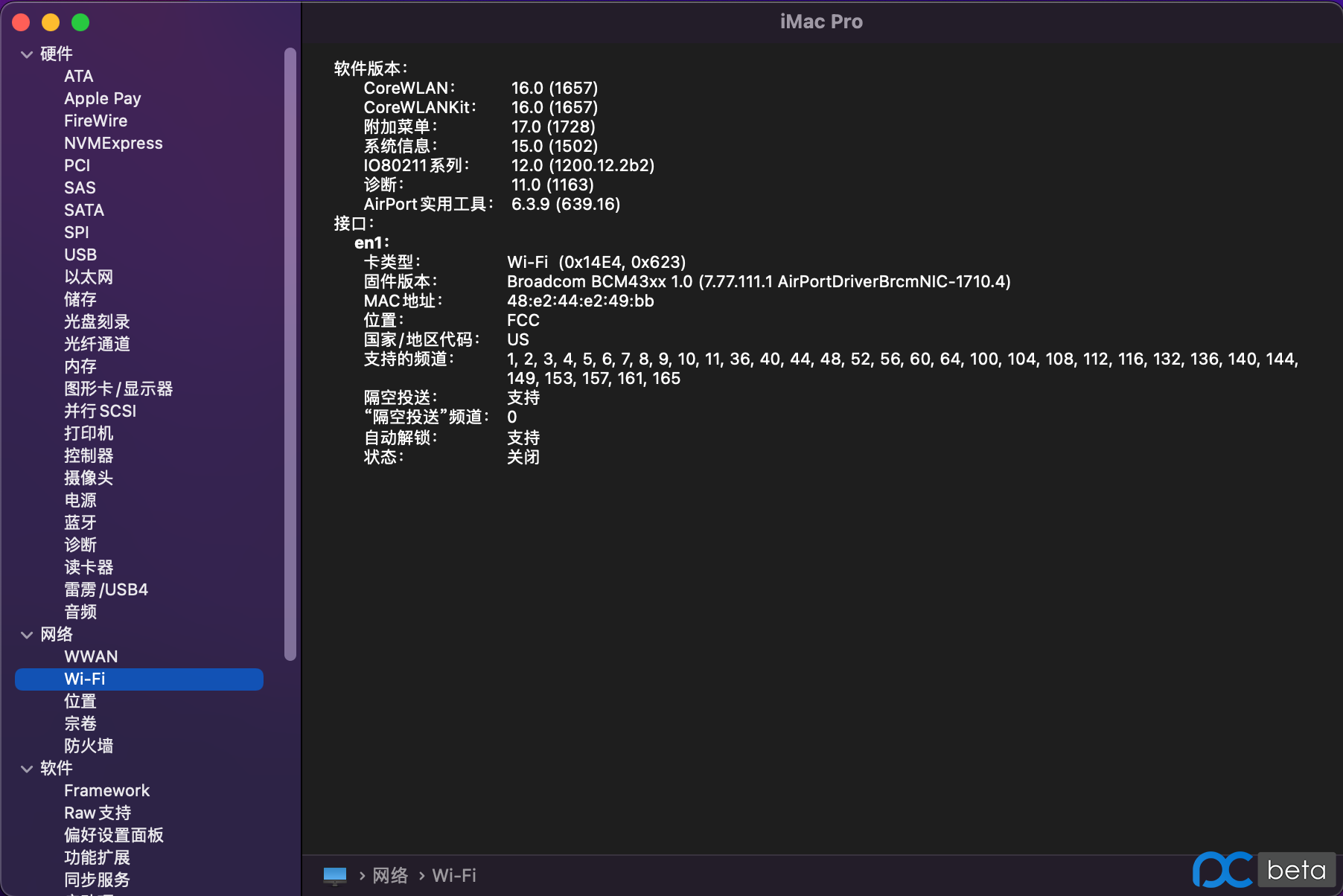Select ATA in the sidebar
The width and height of the screenshot is (1343, 896).
pos(78,76)
